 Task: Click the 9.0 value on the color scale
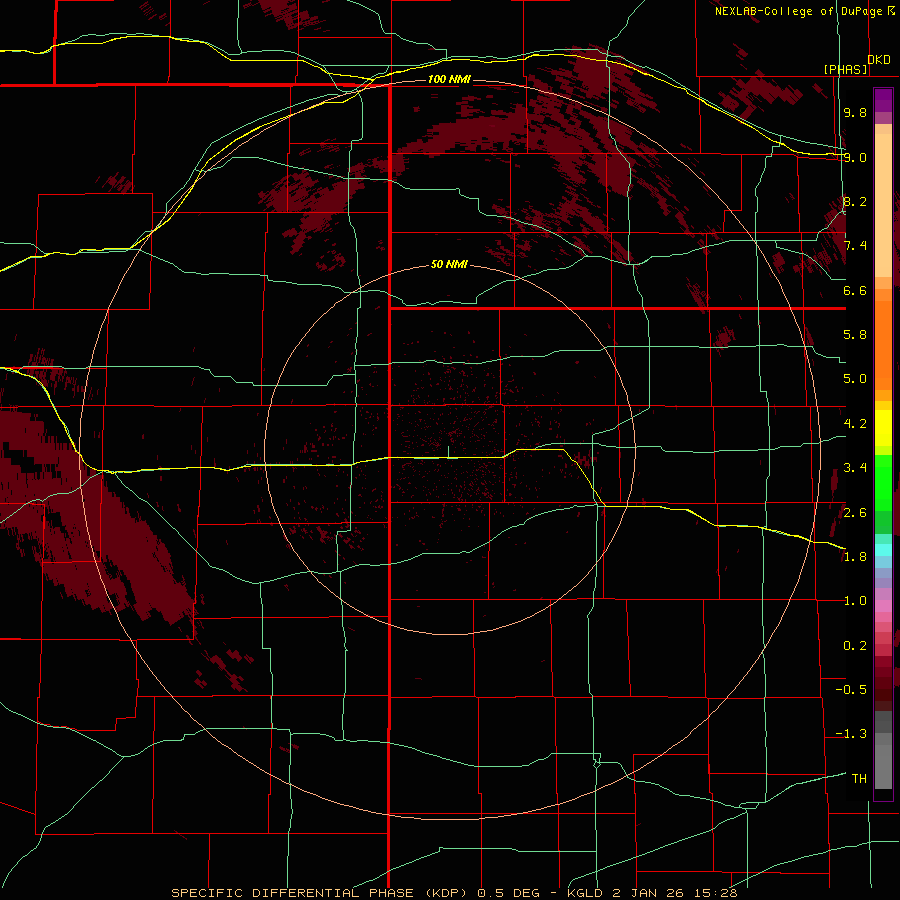point(855,157)
